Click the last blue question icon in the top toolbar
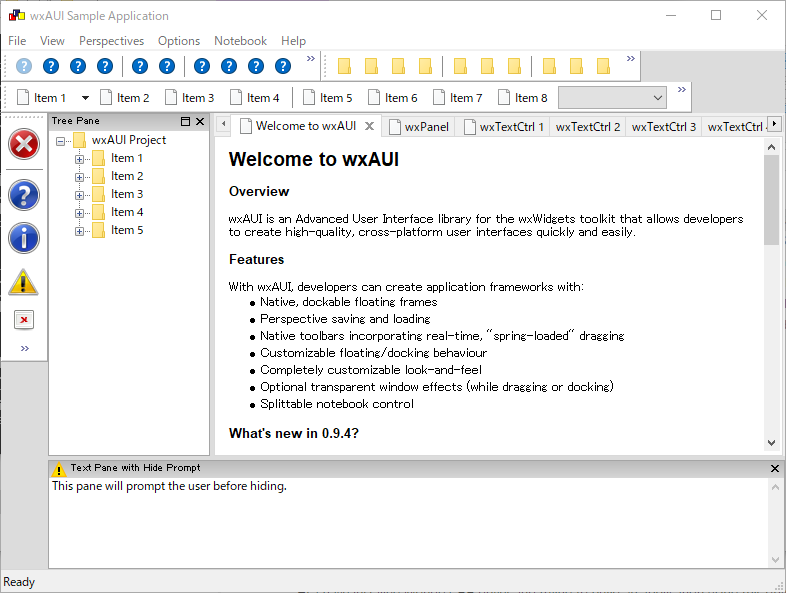Screen dimensions: 786x593 point(283,66)
